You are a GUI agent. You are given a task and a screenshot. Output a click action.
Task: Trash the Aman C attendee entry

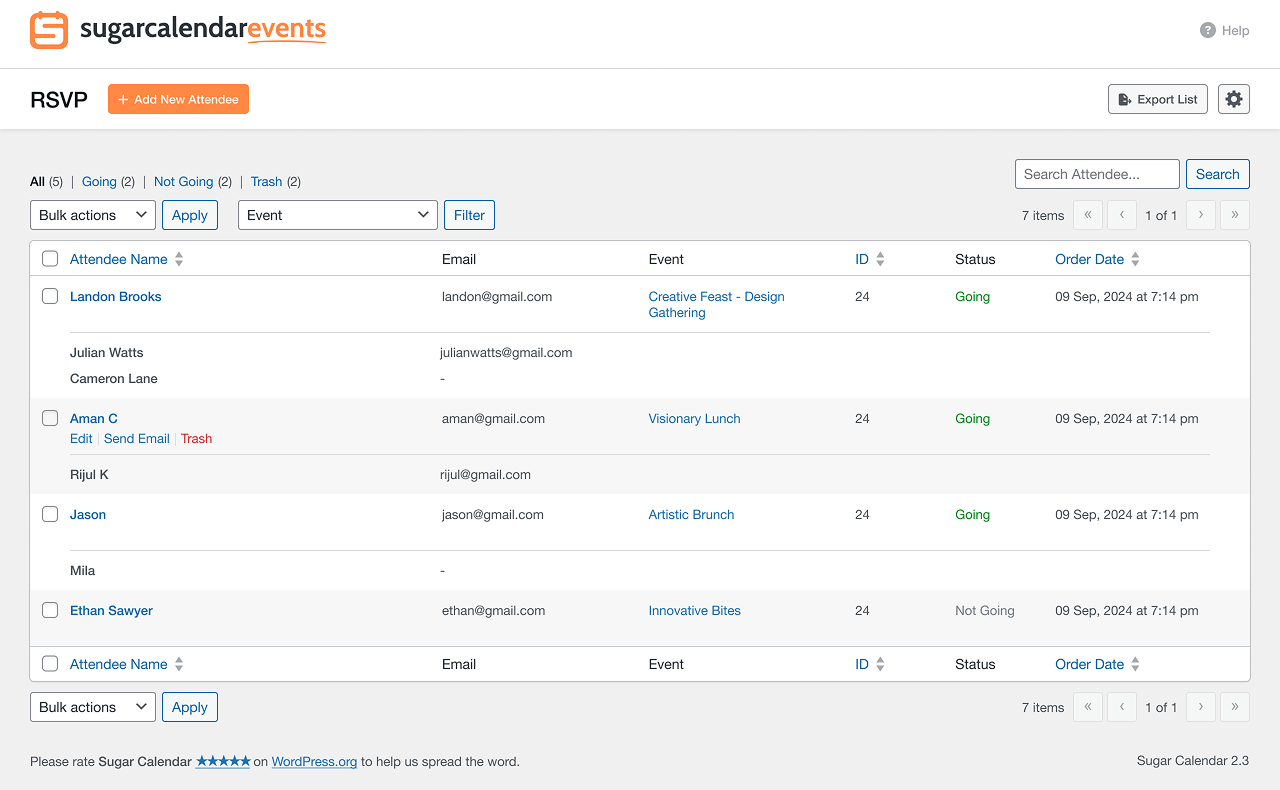196,439
